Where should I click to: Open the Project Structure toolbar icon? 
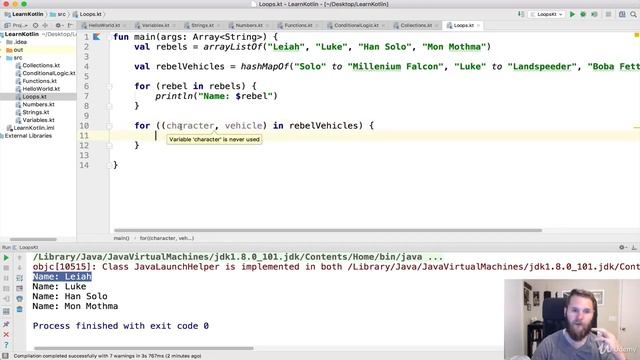(x=622, y=14)
